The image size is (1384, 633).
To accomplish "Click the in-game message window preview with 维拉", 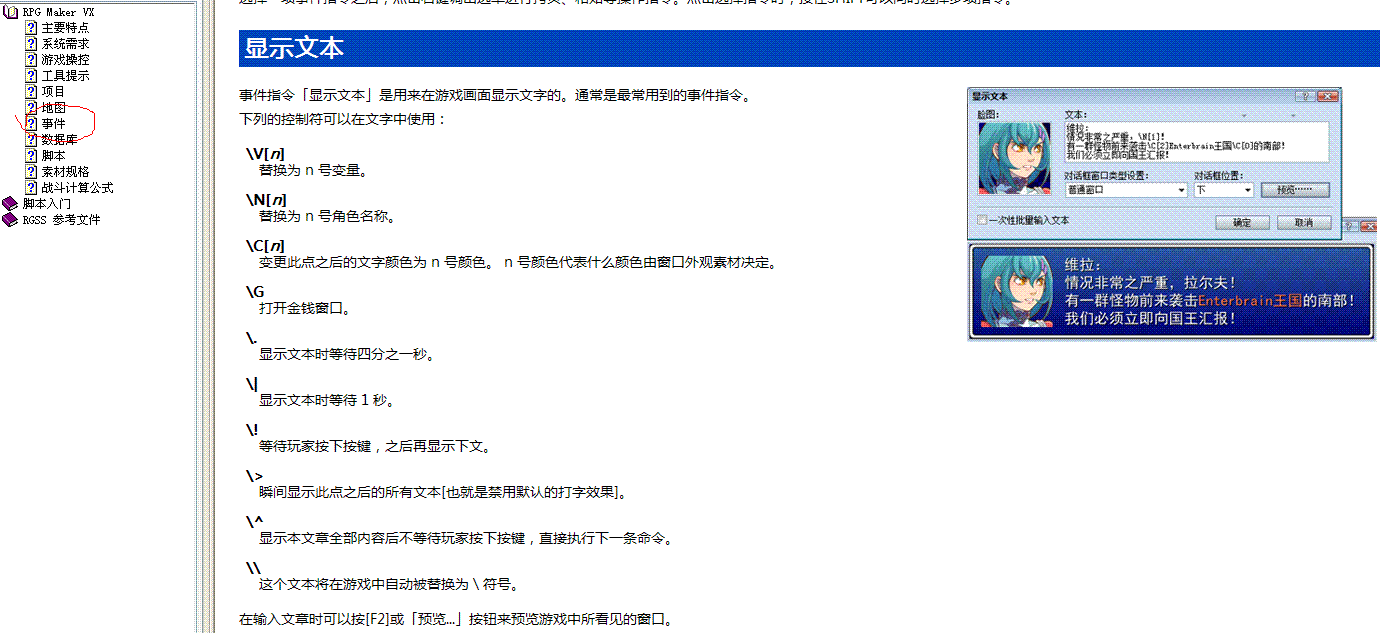I will (x=1172, y=291).
